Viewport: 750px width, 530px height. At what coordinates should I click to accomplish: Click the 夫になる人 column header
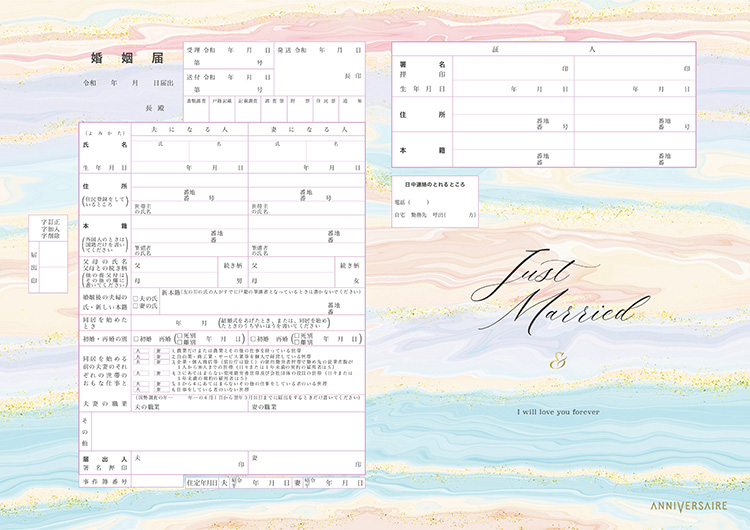click(x=190, y=130)
